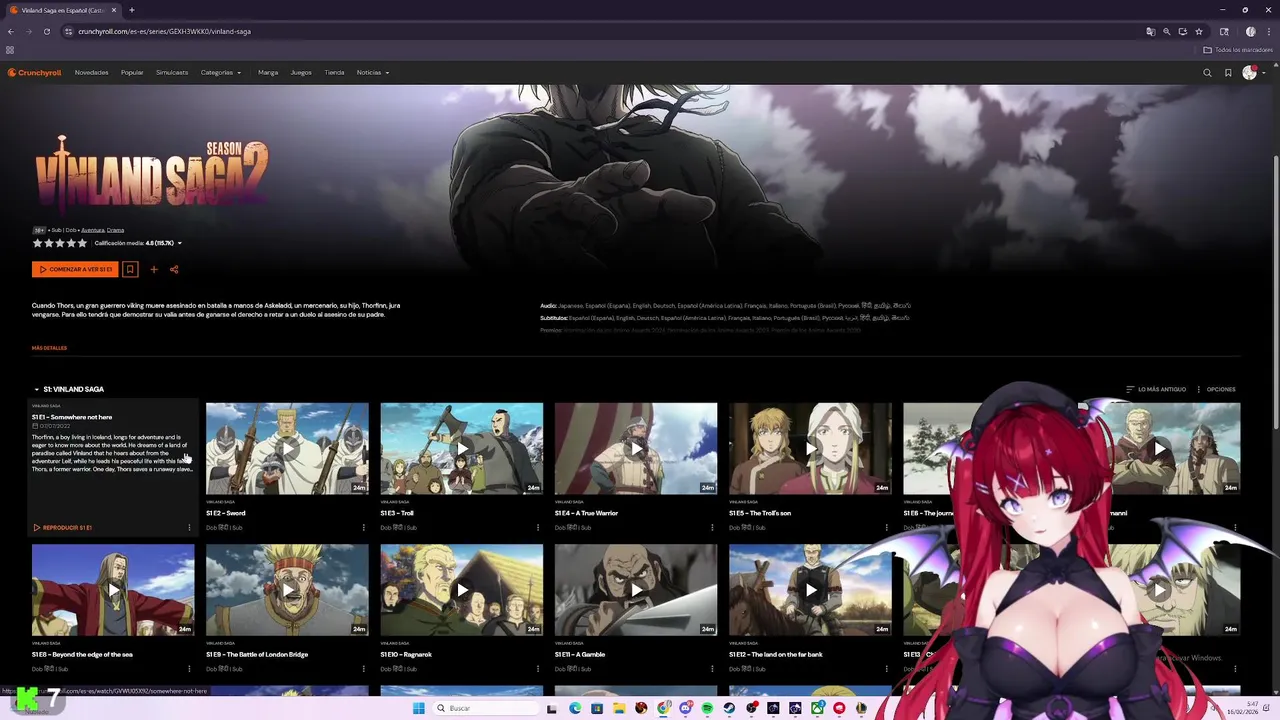Play the S1 E5 The Troll's son thumbnail
This screenshot has height=720, width=1280.
click(810, 448)
